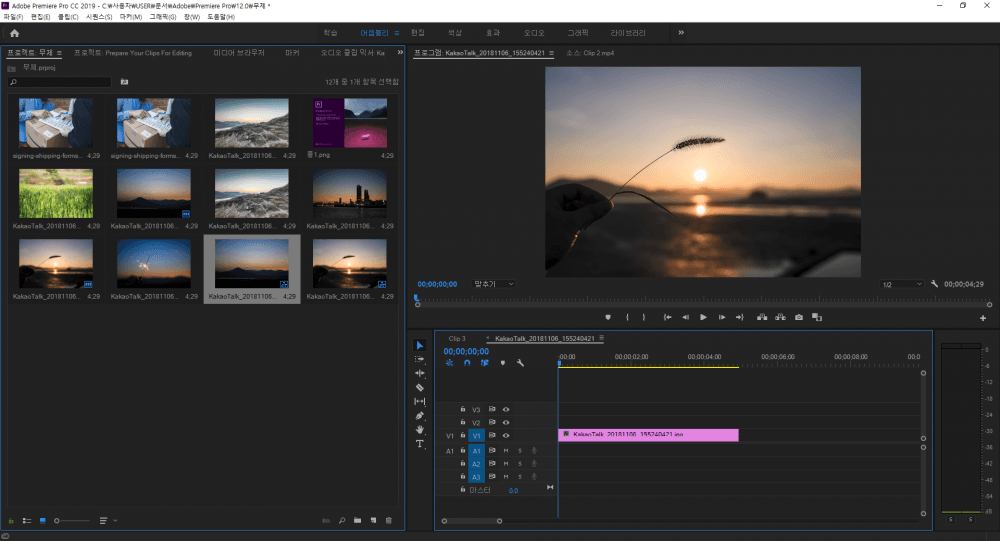Viewport: 1000px width, 541px height.
Task: Mute audio track A1
Action: [x=506, y=451]
